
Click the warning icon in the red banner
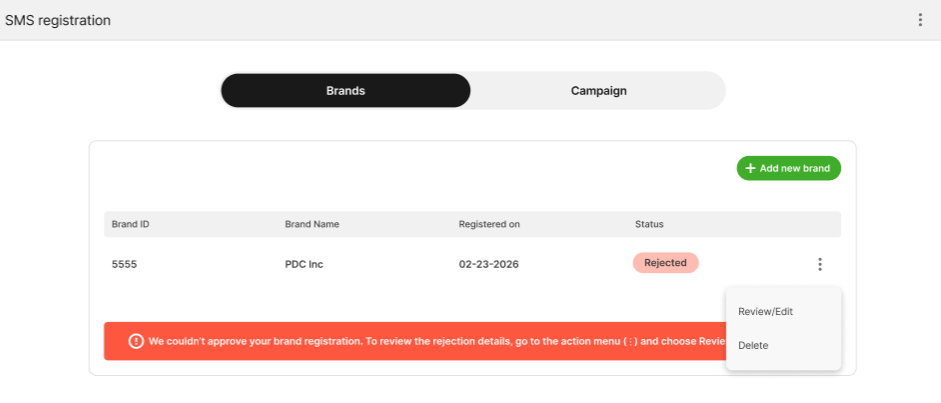136,341
